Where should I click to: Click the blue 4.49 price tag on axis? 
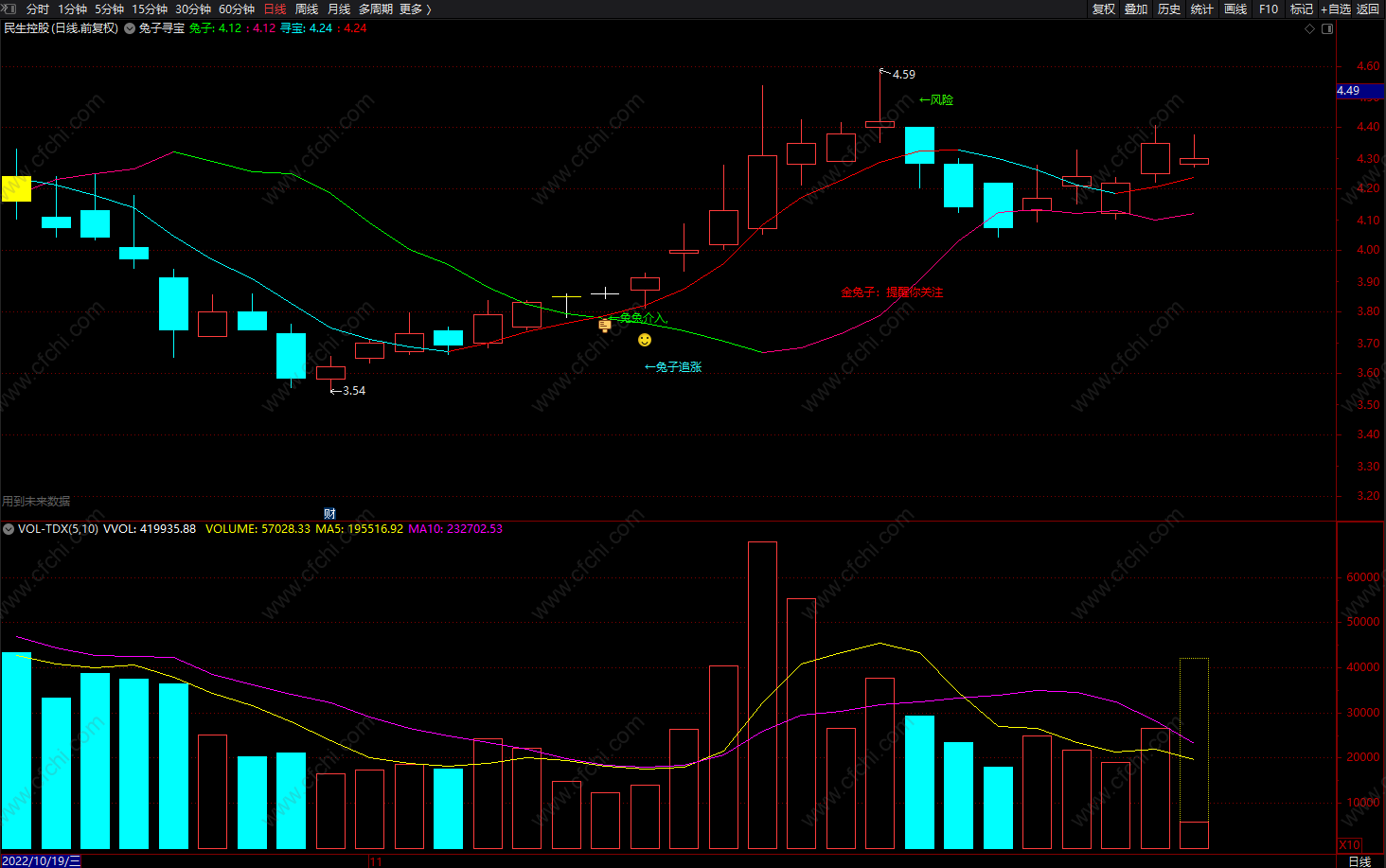point(1359,91)
